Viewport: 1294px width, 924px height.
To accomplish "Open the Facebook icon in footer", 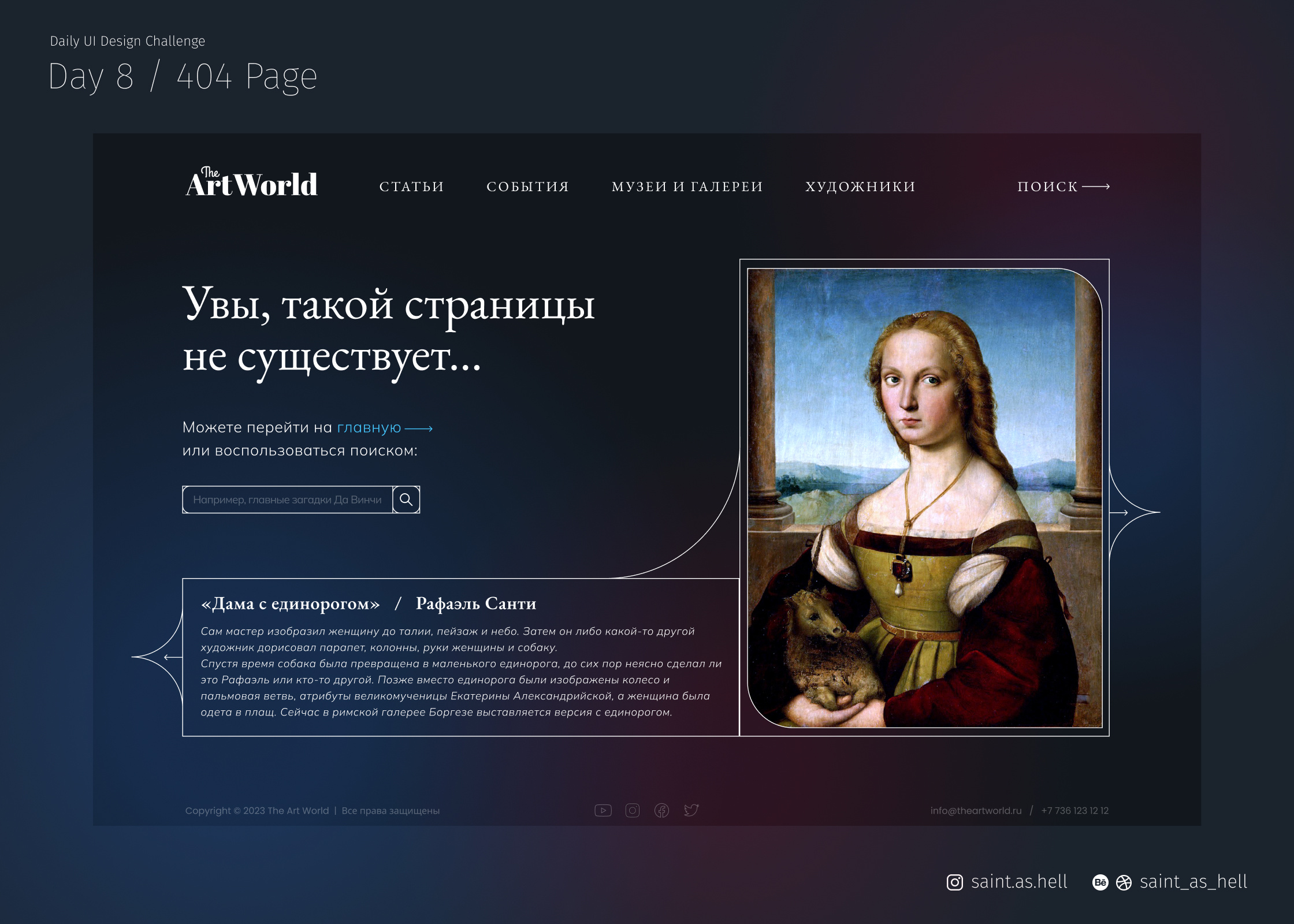I will click(662, 810).
